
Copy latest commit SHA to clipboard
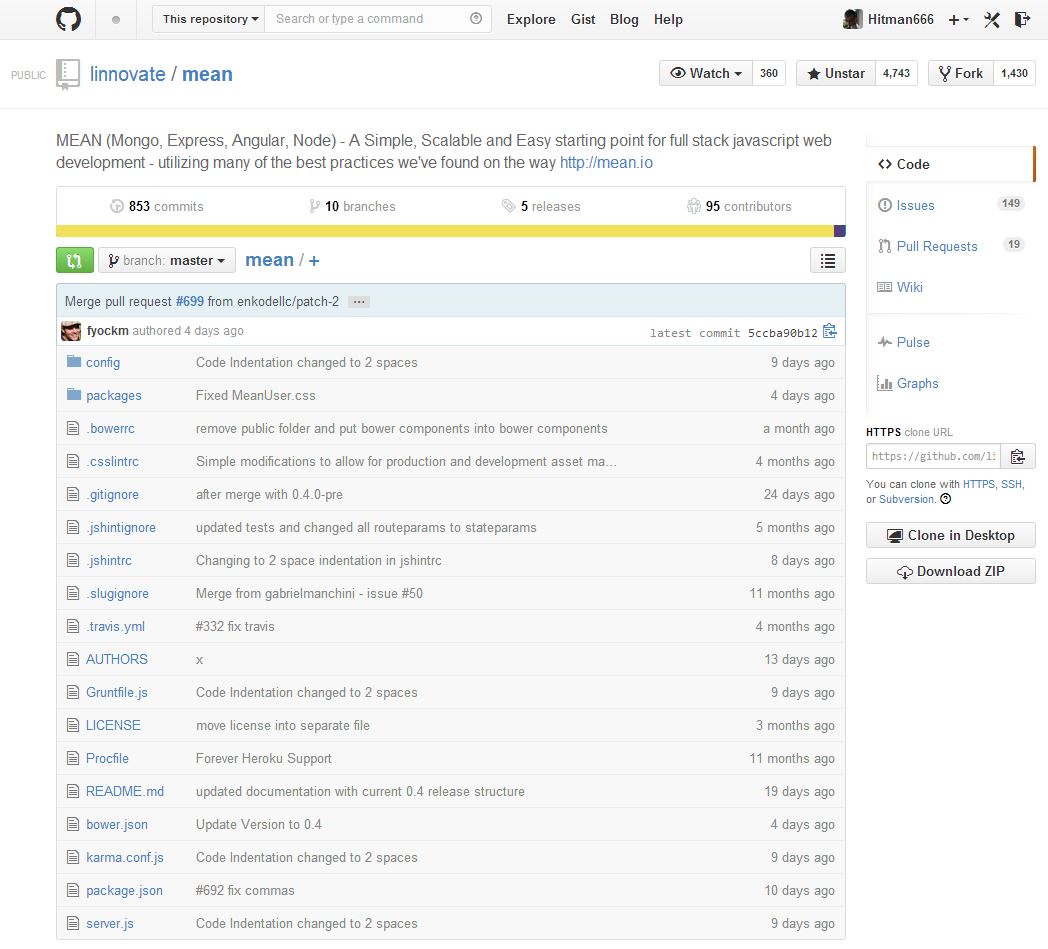(x=829, y=331)
